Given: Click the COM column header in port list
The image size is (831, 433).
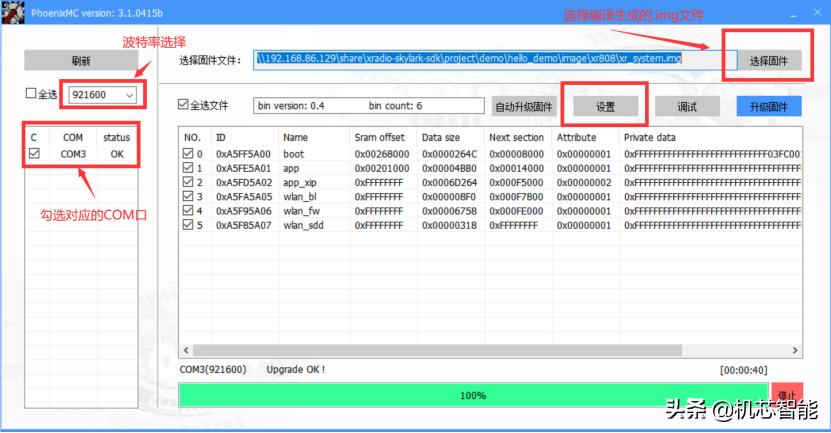Looking at the screenshot, I should pos(73,138).
